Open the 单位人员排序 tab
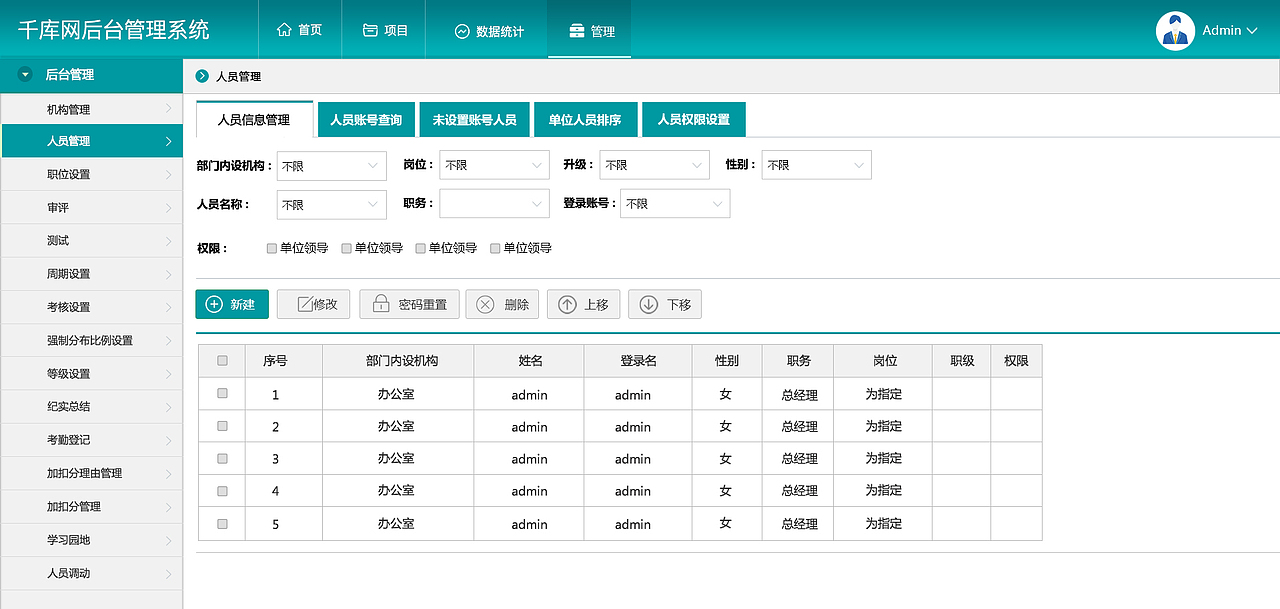Image resolution: width=1280 pixels, height=609 pixels. [x=586, y=118]
